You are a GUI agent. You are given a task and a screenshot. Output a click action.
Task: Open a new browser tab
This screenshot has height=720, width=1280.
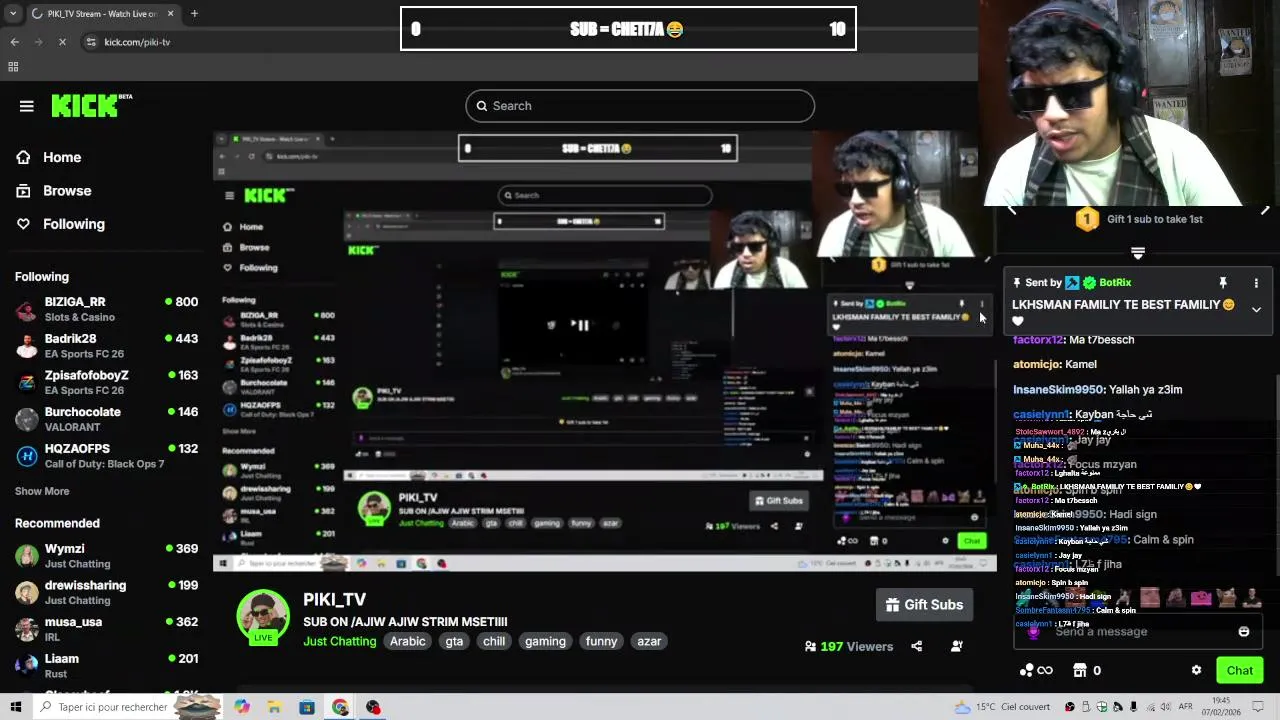(194, 14)
